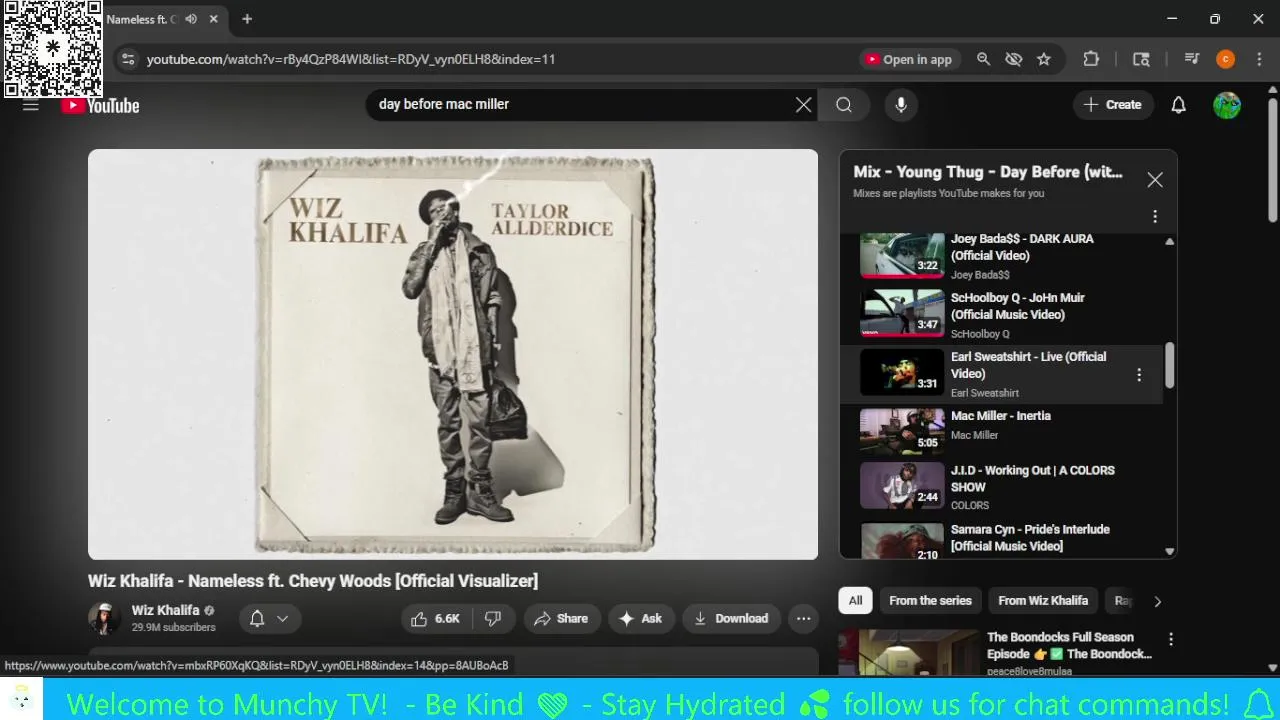Click the Ask button
The image size is (1280, 720).
coord(640,618)
